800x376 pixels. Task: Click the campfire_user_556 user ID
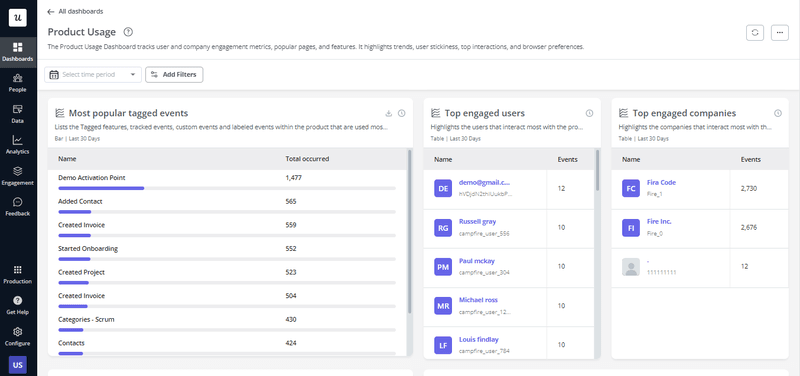point(484,234)
